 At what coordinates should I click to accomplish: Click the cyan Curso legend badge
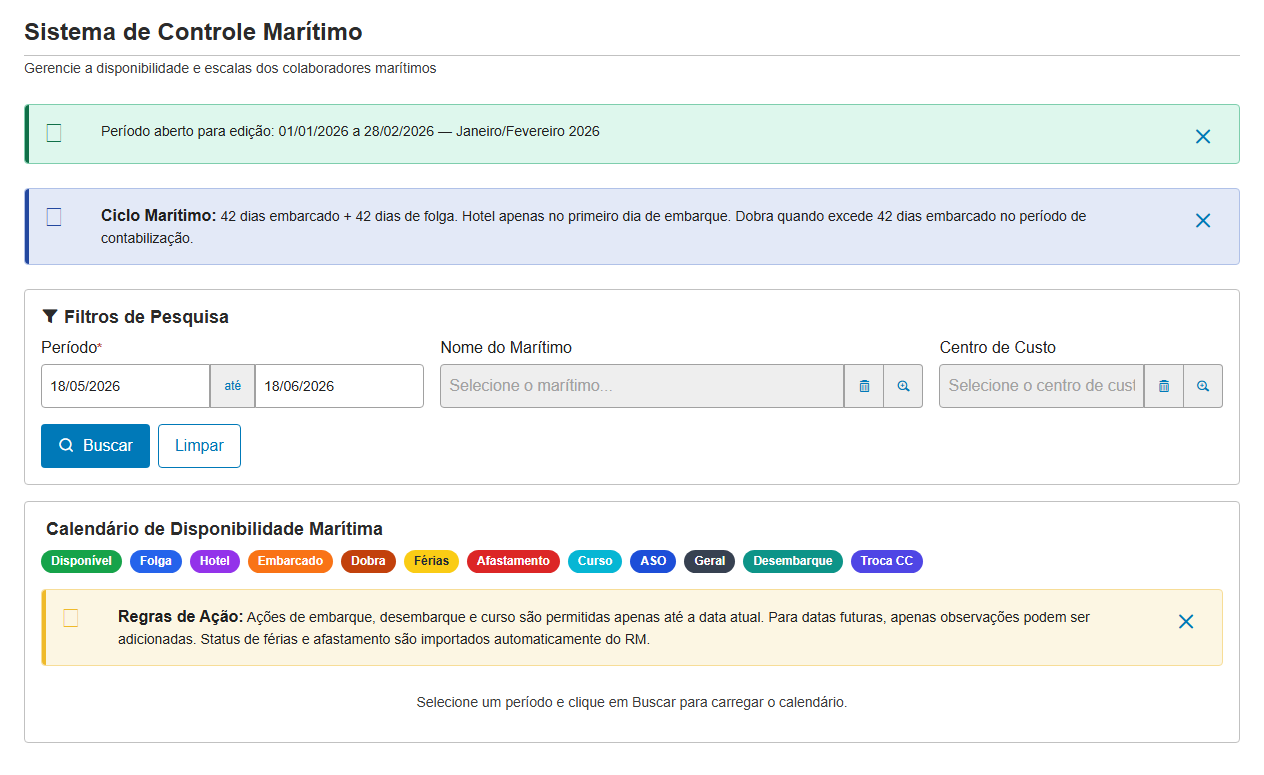pos(595,561)
